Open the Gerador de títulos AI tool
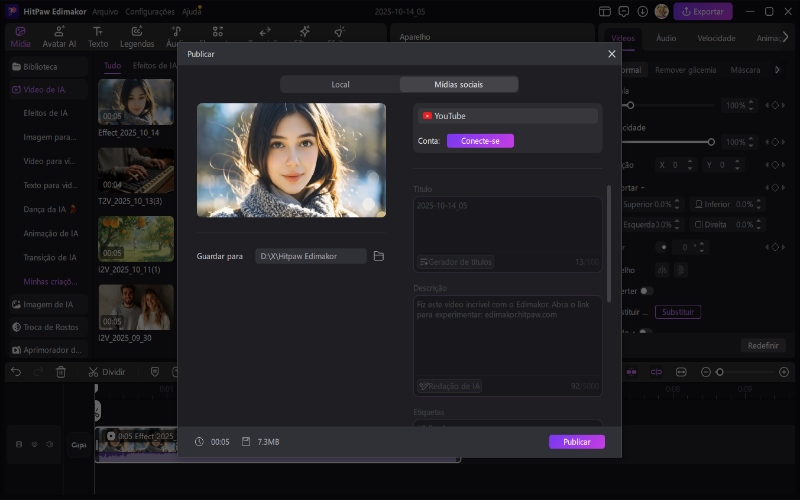 456,262
